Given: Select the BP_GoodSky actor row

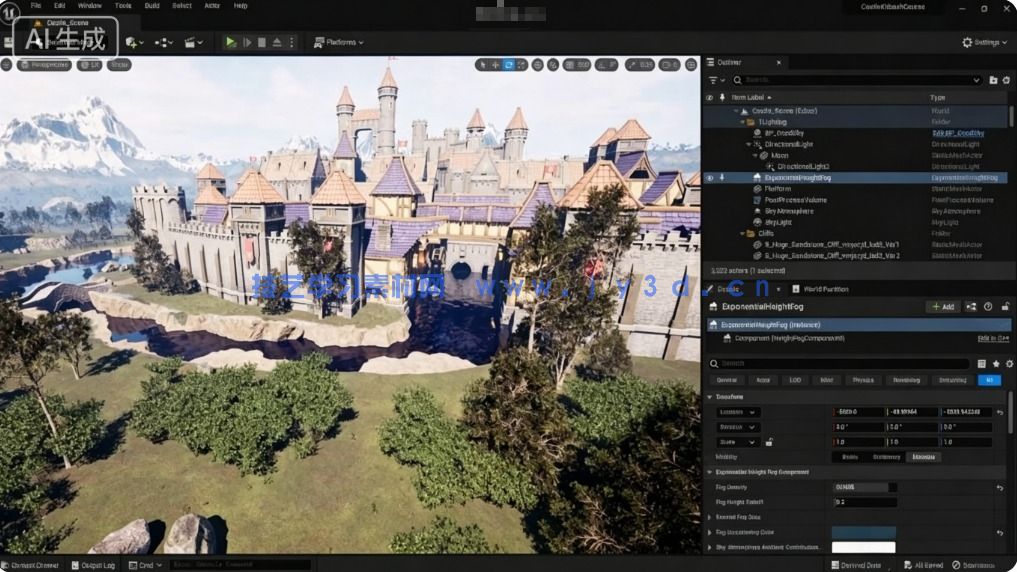Looking at the screenshot, I should (x=855, y=133).
